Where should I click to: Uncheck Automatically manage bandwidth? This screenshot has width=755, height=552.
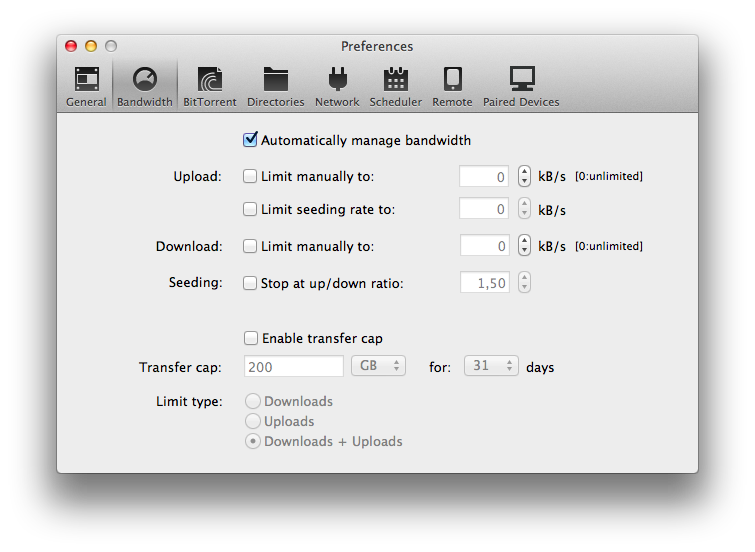click(x=250, y=140)
